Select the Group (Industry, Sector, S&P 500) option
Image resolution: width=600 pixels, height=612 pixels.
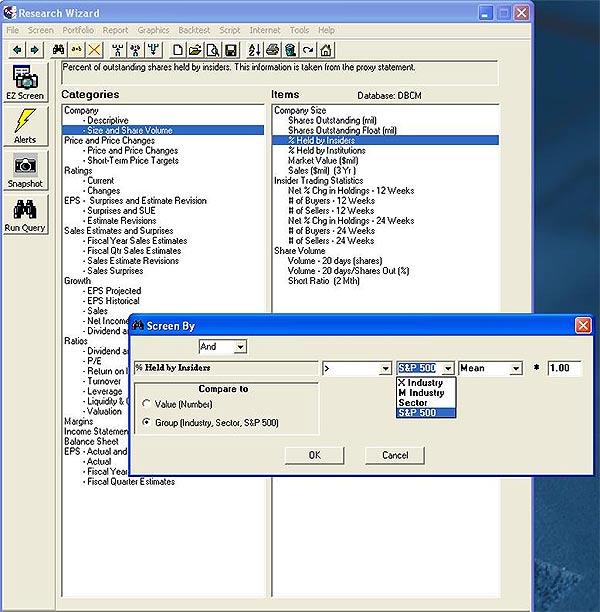point(147,422)
